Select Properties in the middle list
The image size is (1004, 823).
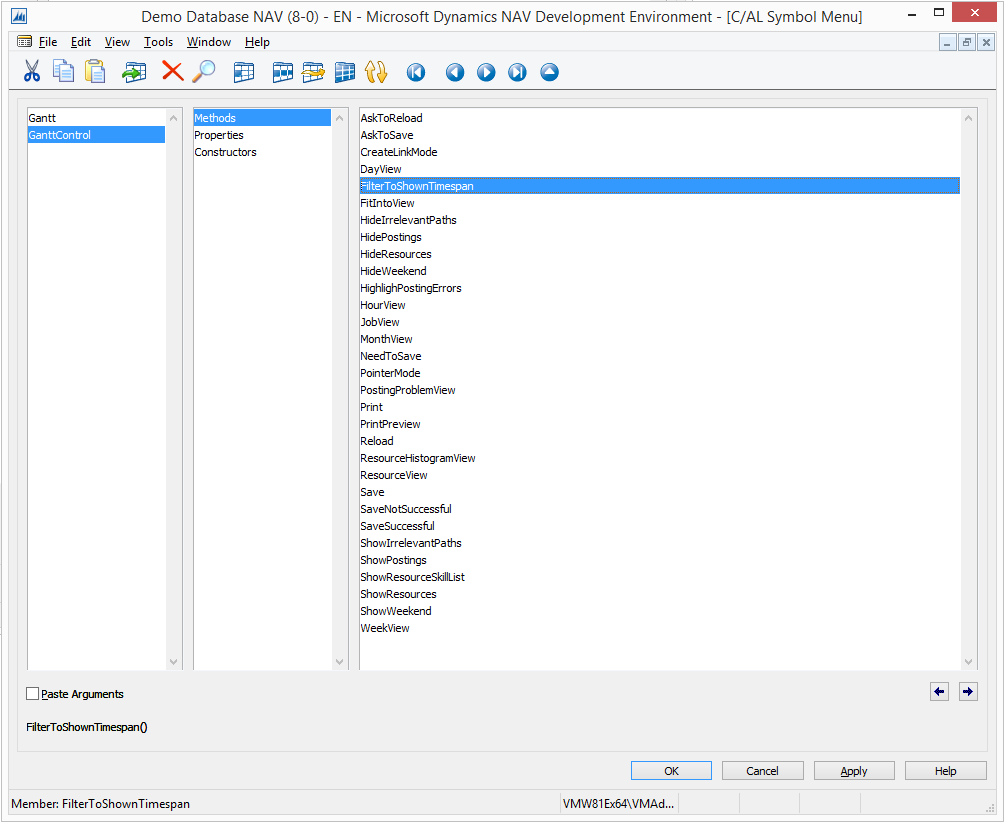click(262, 135)
